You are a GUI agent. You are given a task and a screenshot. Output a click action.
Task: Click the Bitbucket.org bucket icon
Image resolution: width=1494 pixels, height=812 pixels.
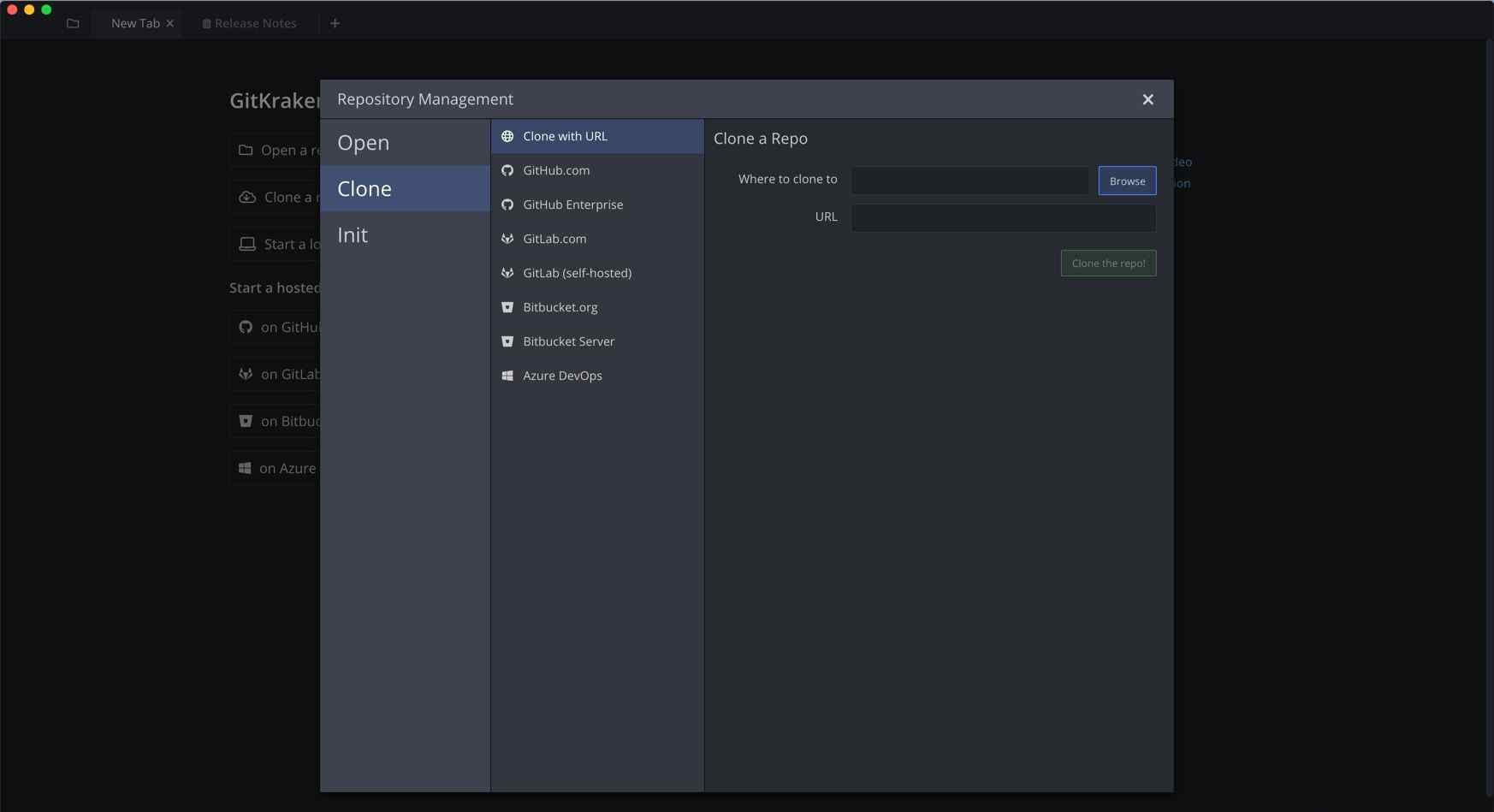[x=507, y=307]
